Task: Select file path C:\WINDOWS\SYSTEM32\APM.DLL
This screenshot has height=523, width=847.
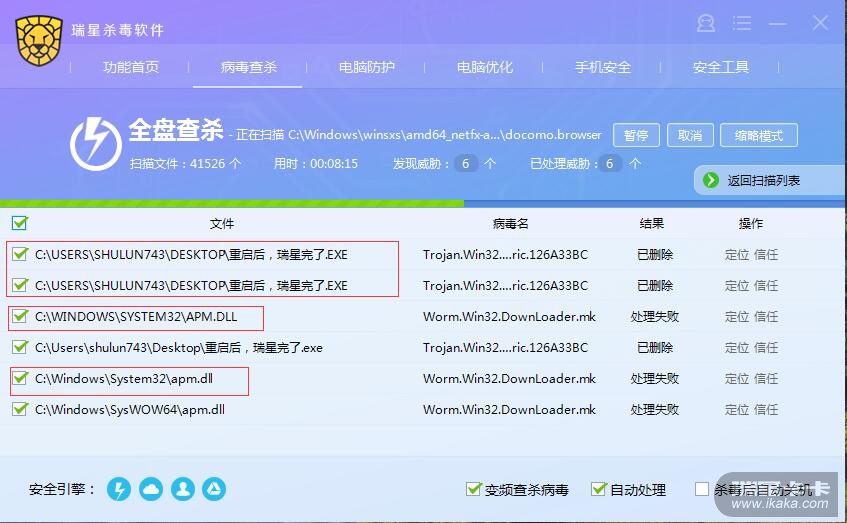Action: (136, 317)
